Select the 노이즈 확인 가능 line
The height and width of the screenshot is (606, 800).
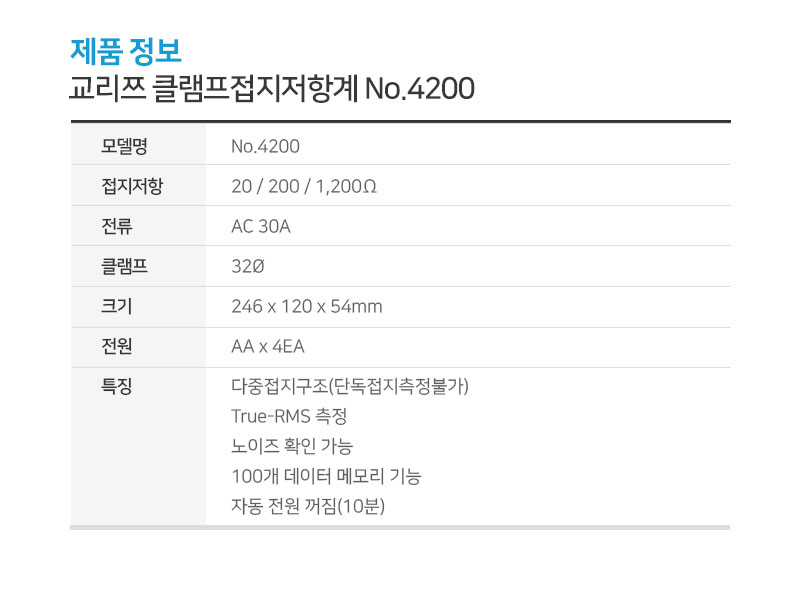(x=292, y=446)
